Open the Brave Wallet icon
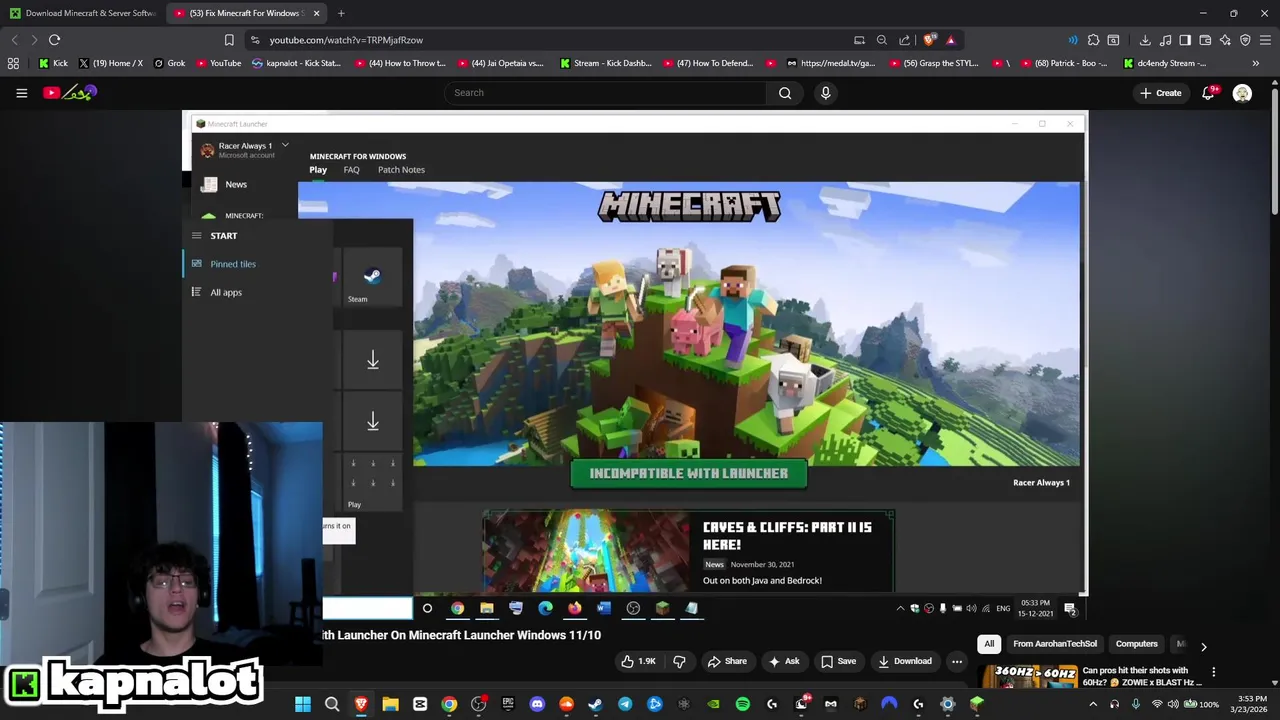The width and height of the screenshot is (1280, 720). point(1205,40)
